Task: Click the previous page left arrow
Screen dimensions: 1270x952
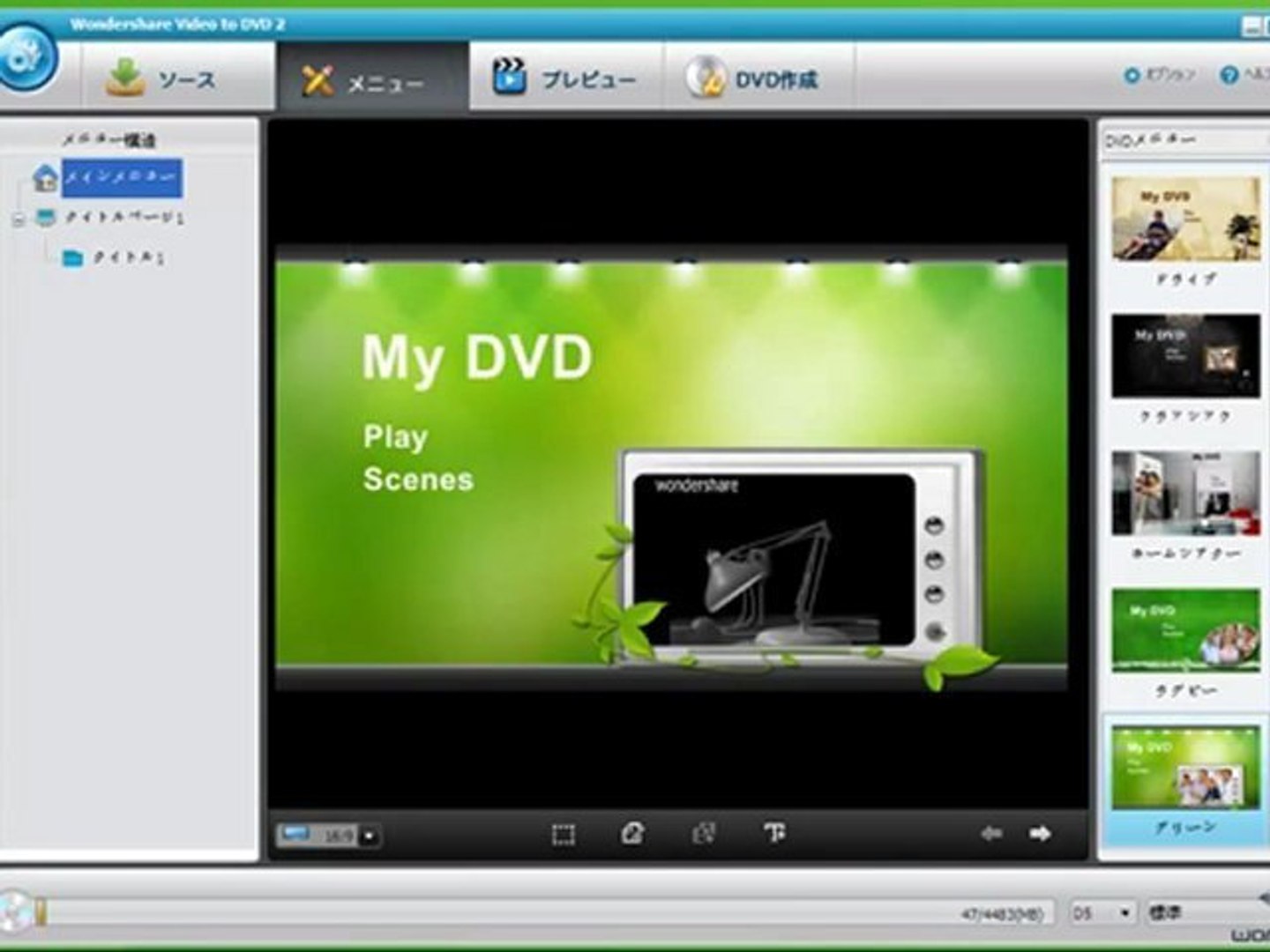Action: coord(991,833)
